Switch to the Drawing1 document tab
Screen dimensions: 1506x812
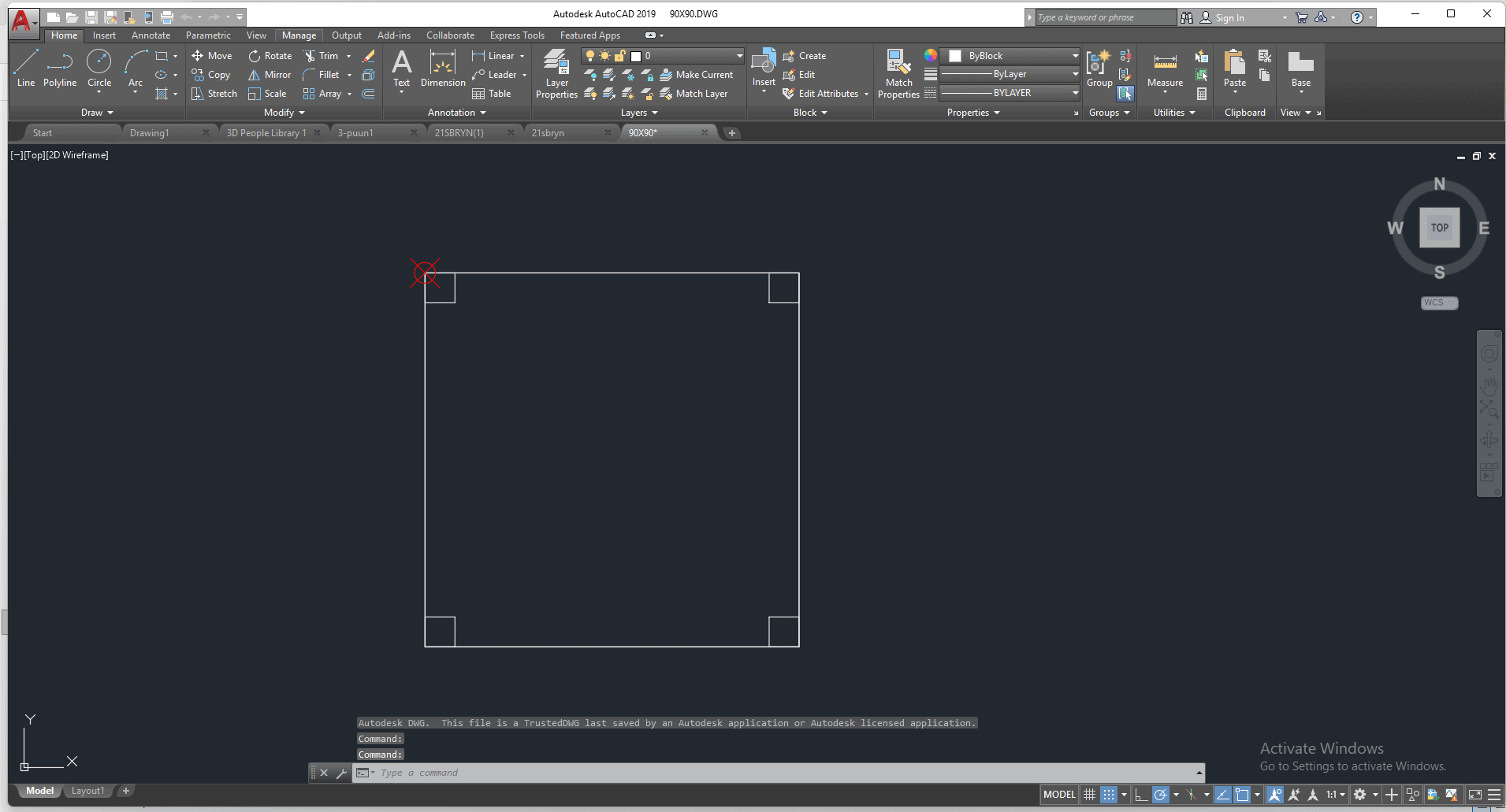point(150,133)
